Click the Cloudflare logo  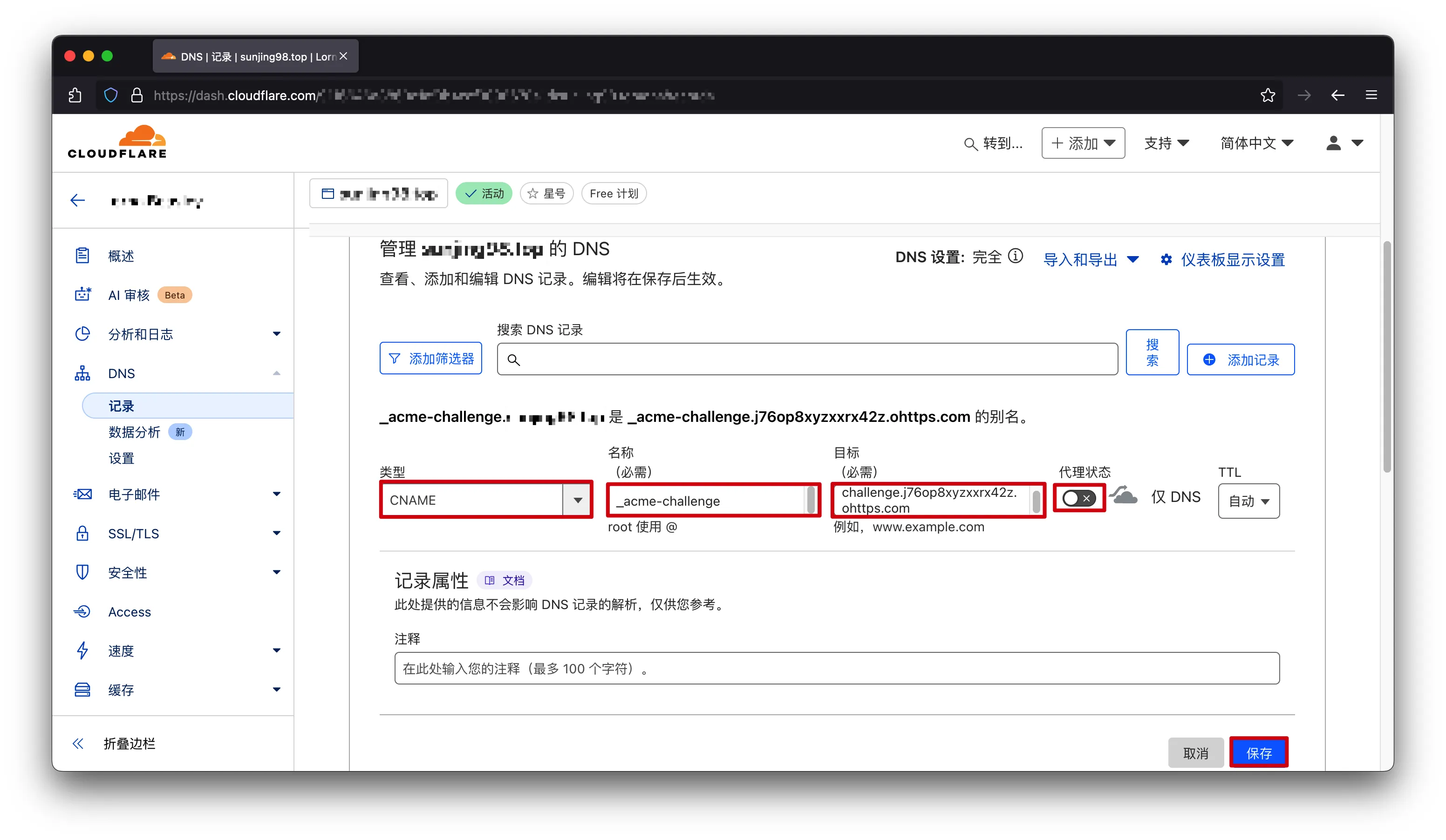coord(117,142)
